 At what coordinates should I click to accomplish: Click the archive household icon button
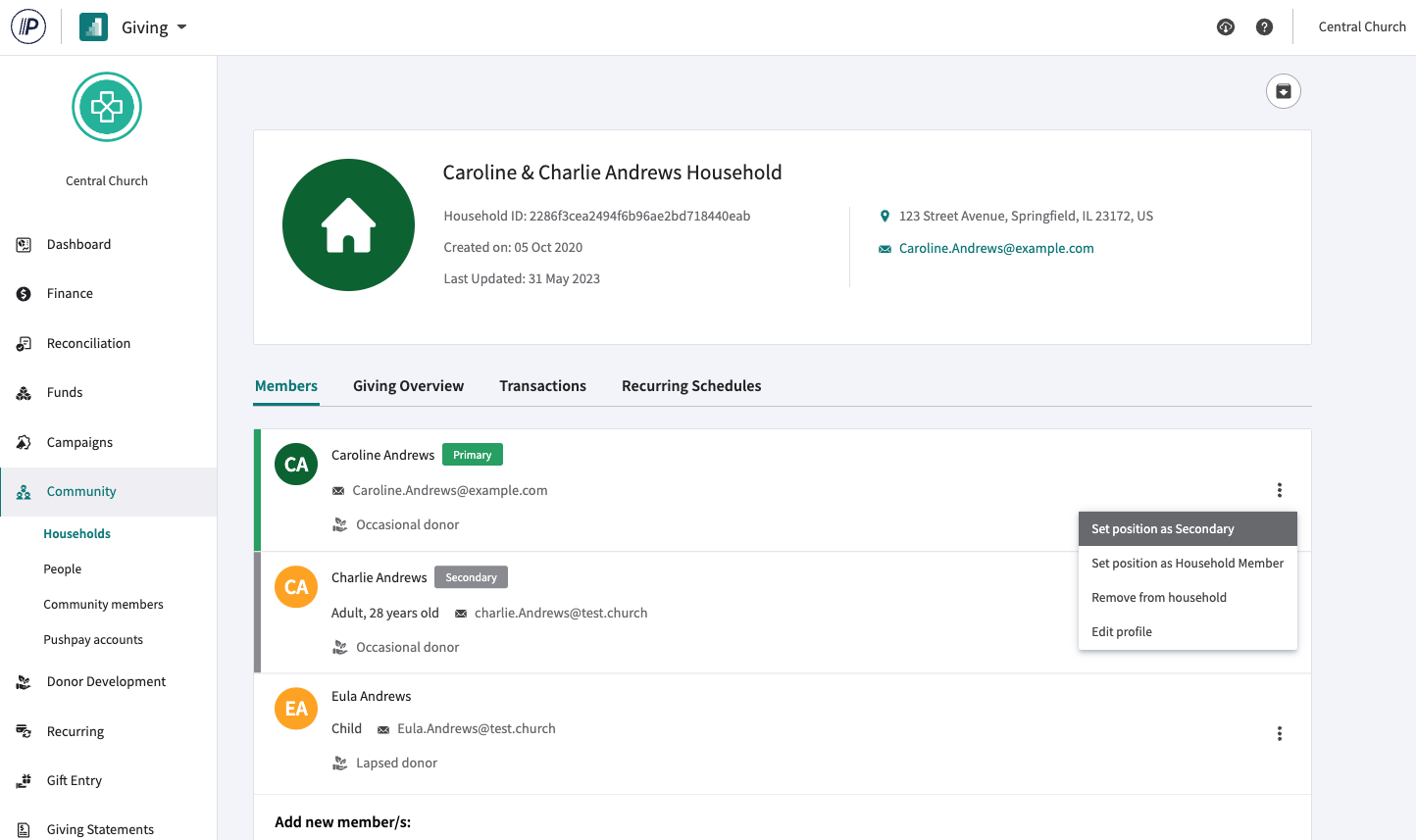[x=1283, y=91]
